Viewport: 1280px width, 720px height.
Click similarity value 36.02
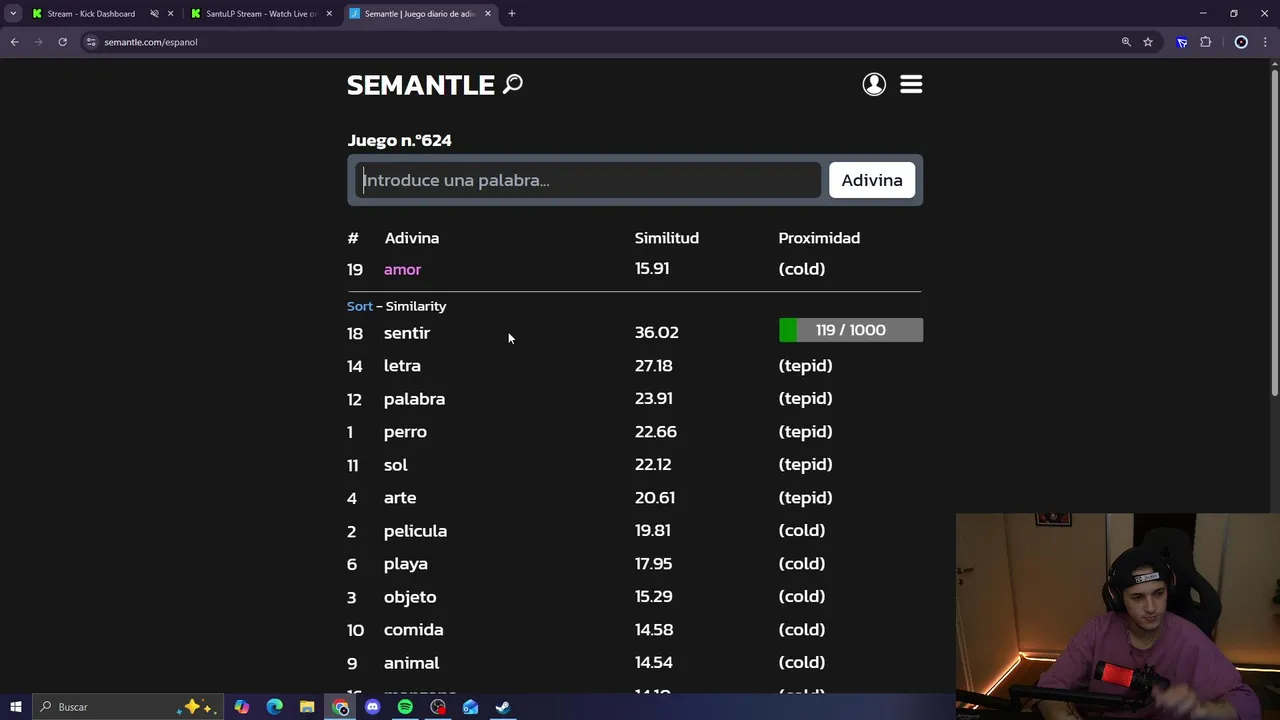(x=657, y=332)
